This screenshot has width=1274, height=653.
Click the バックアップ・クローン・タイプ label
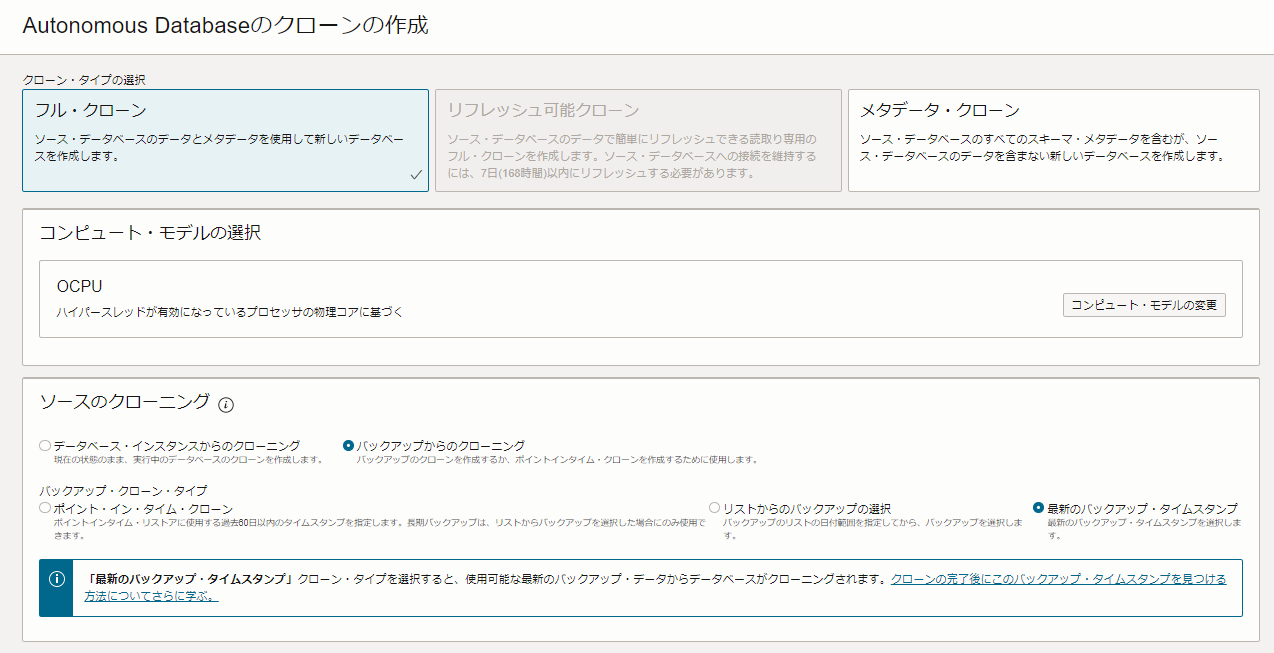[123, 491]
